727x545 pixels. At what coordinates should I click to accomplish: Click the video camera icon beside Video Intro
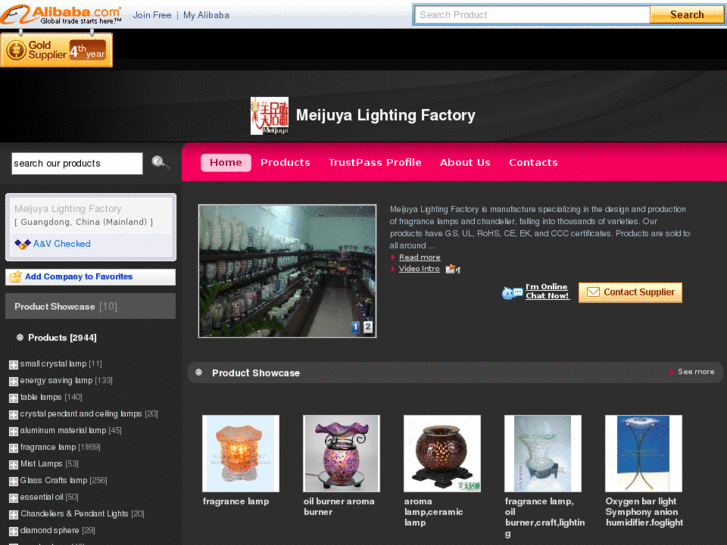(x=452, y=269)
